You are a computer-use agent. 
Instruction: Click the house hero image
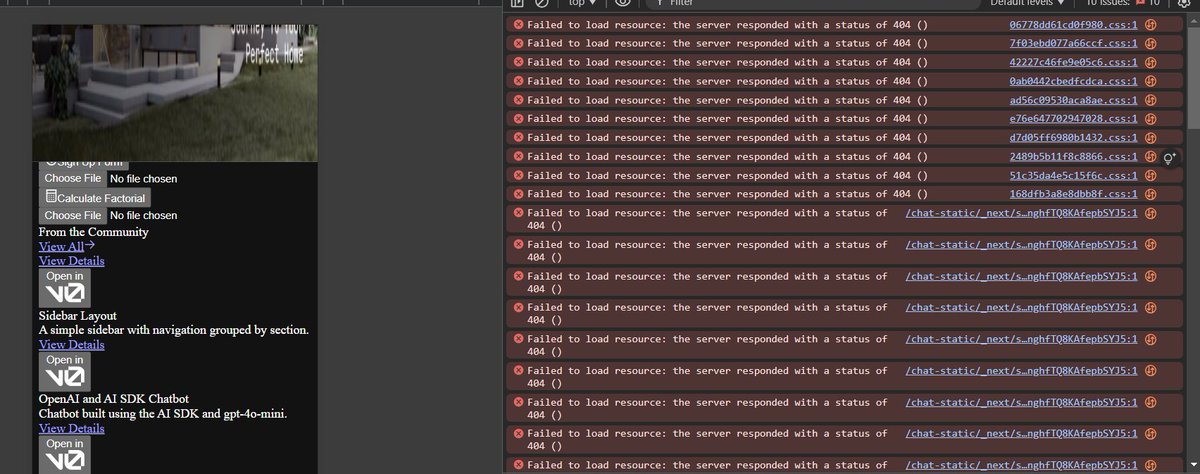tap(175, 93)
